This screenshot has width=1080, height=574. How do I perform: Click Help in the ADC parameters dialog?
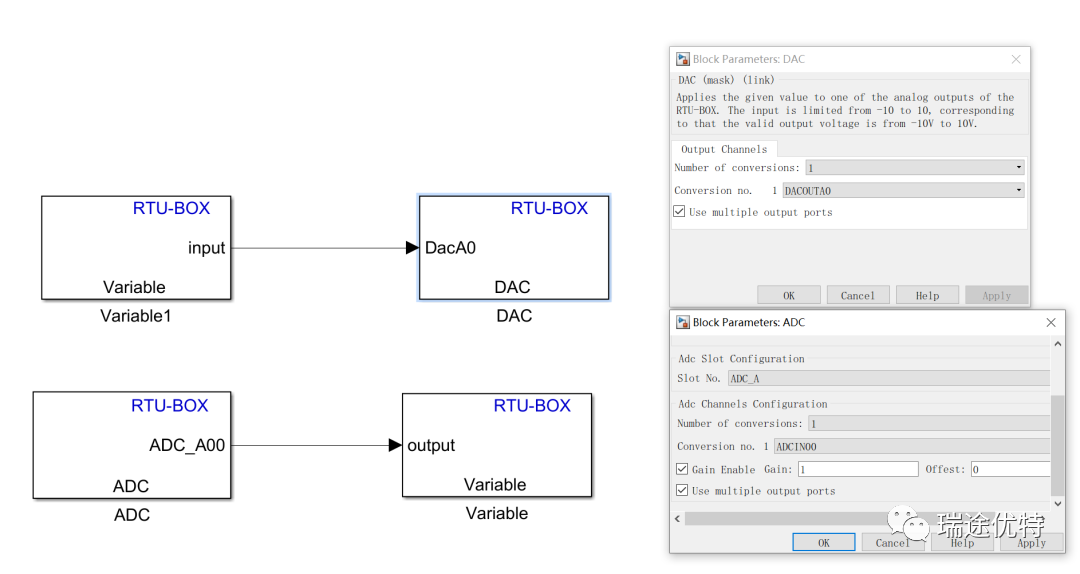coord(962,542)
